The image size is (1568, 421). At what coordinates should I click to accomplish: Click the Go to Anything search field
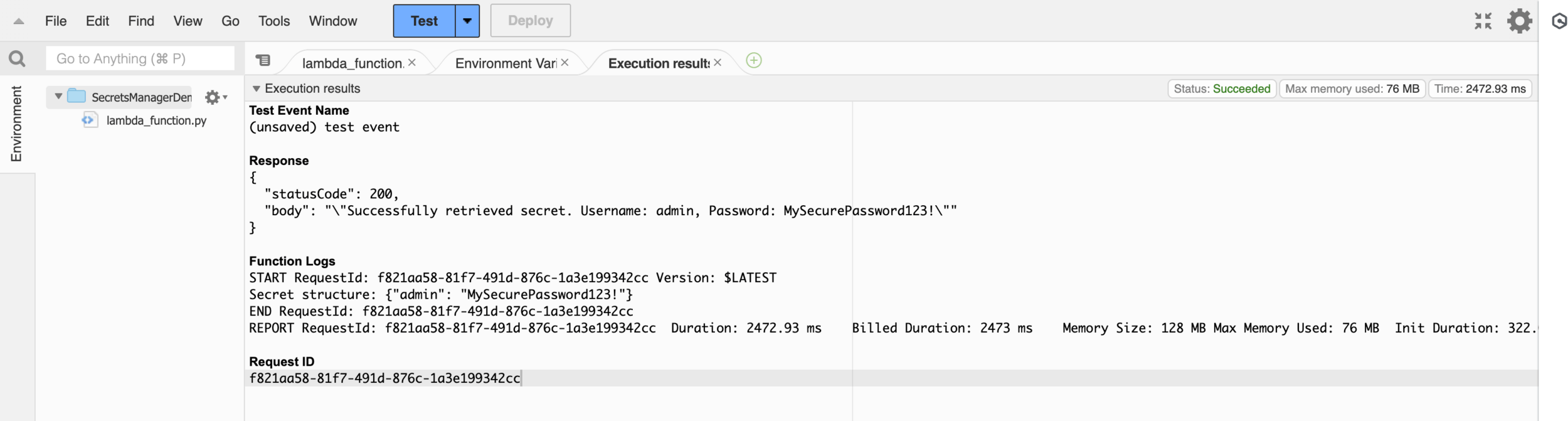pyautogui.click(x=140, y=59)
